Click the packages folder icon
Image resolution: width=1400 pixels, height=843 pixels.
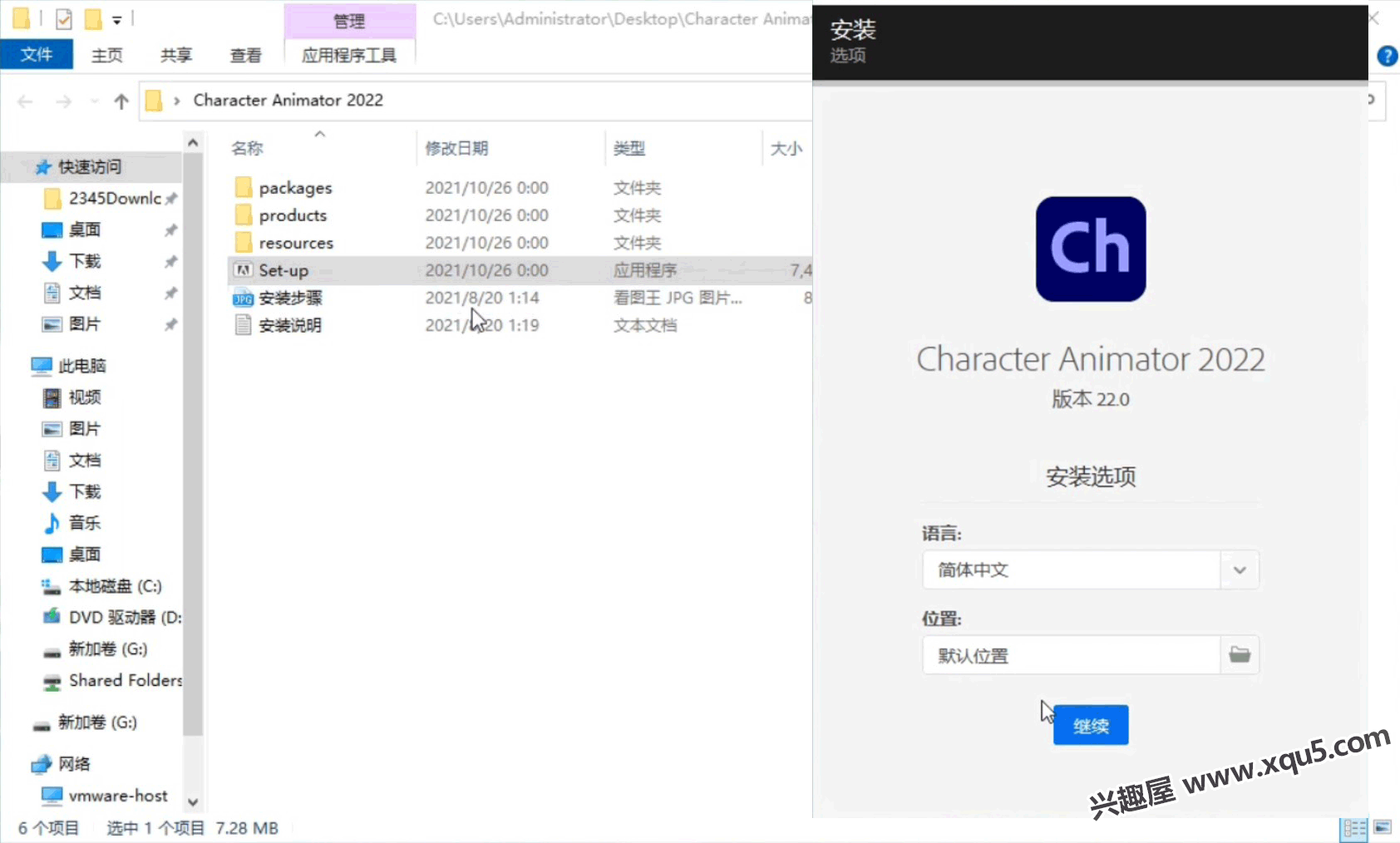[243, 187]
